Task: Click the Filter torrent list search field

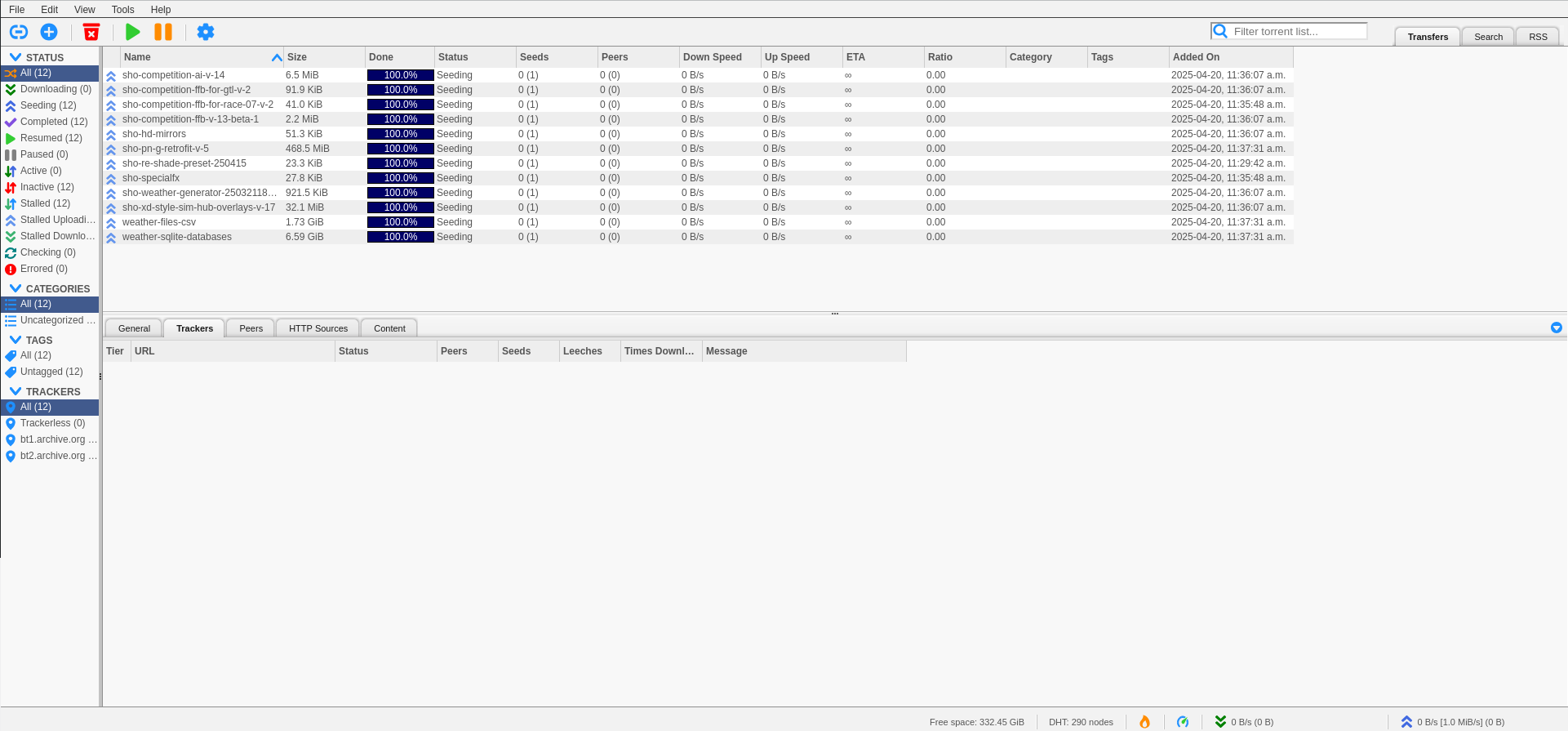Action: tap(1297, 31)
